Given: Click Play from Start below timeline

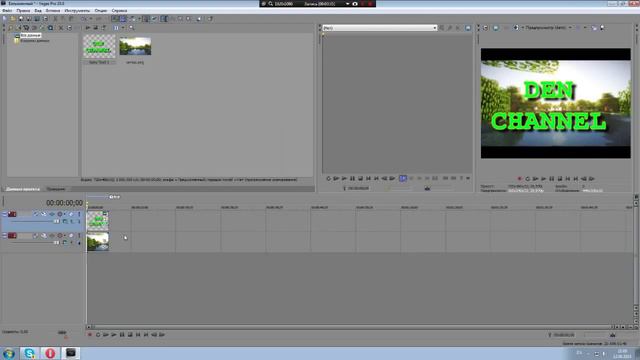Looking at the screenshot, I should click(106, 335).
